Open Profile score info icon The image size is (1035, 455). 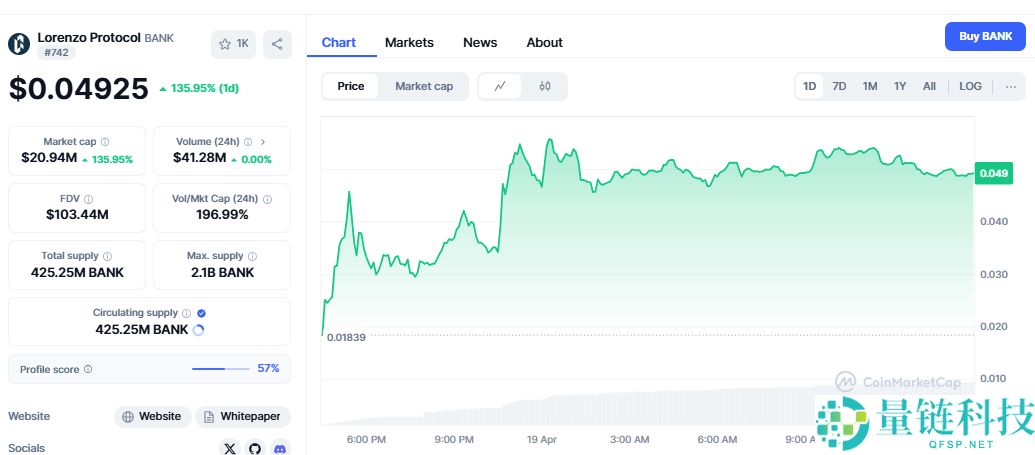(x=88, y=370)
